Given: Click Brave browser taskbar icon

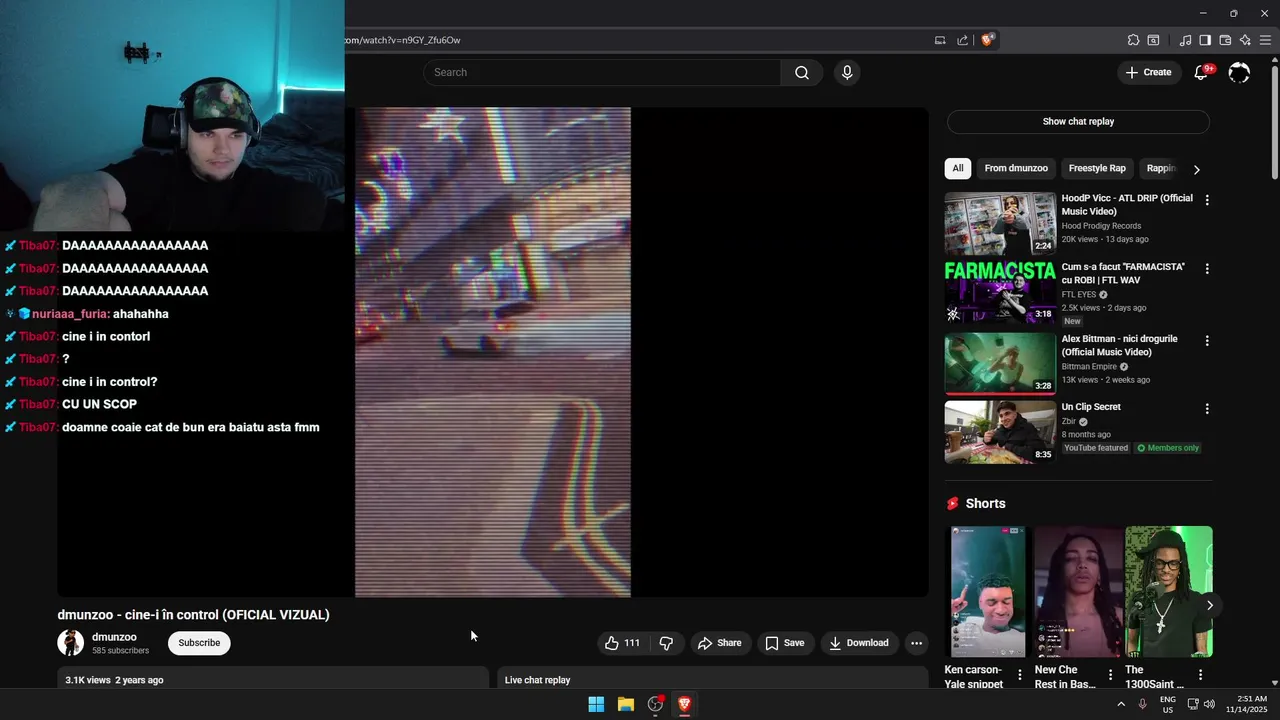Looking at the screenshot, I should click(685, 704).
